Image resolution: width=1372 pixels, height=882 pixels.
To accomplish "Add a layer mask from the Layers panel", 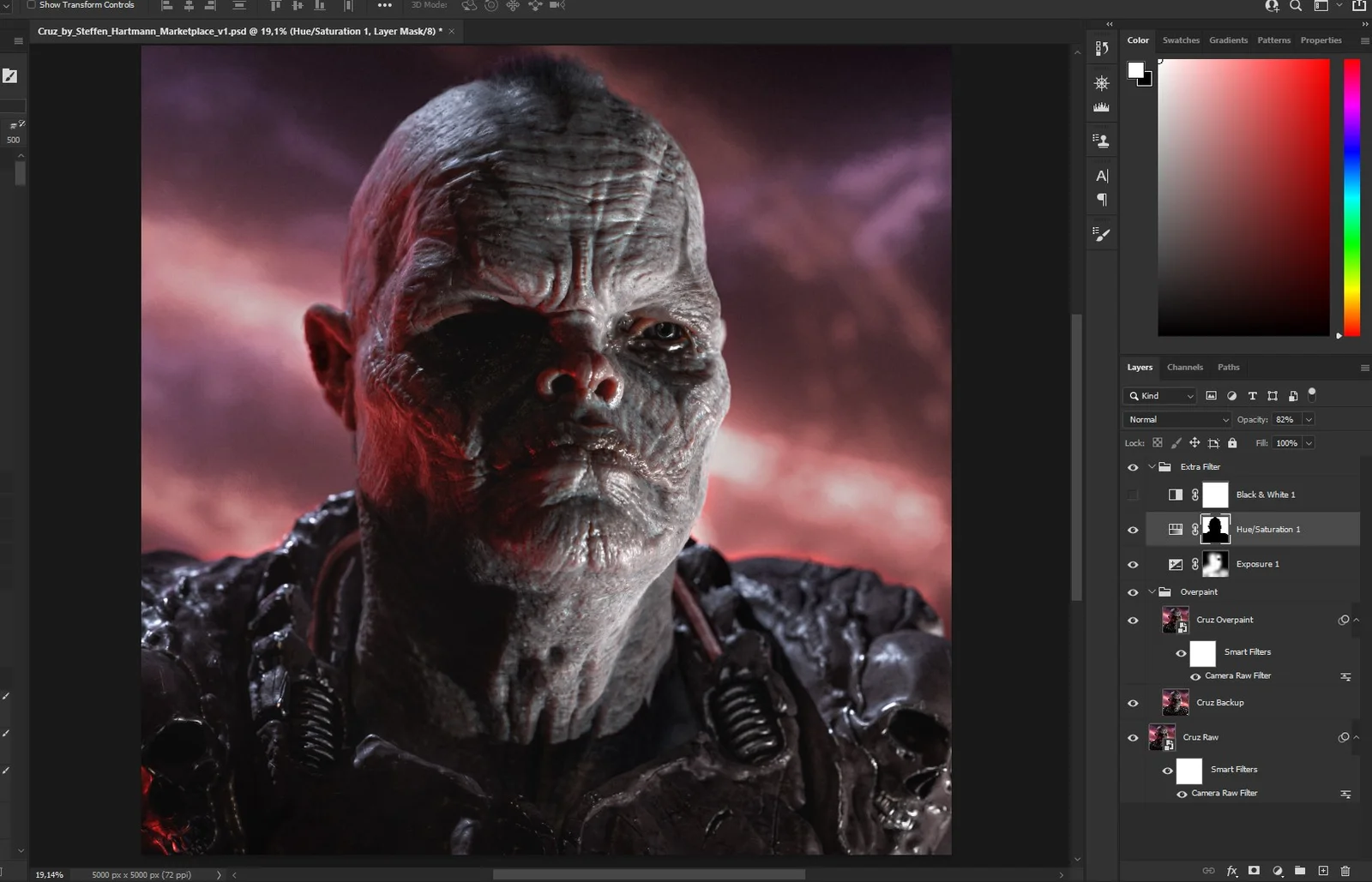I will [x=1254, y=870].
